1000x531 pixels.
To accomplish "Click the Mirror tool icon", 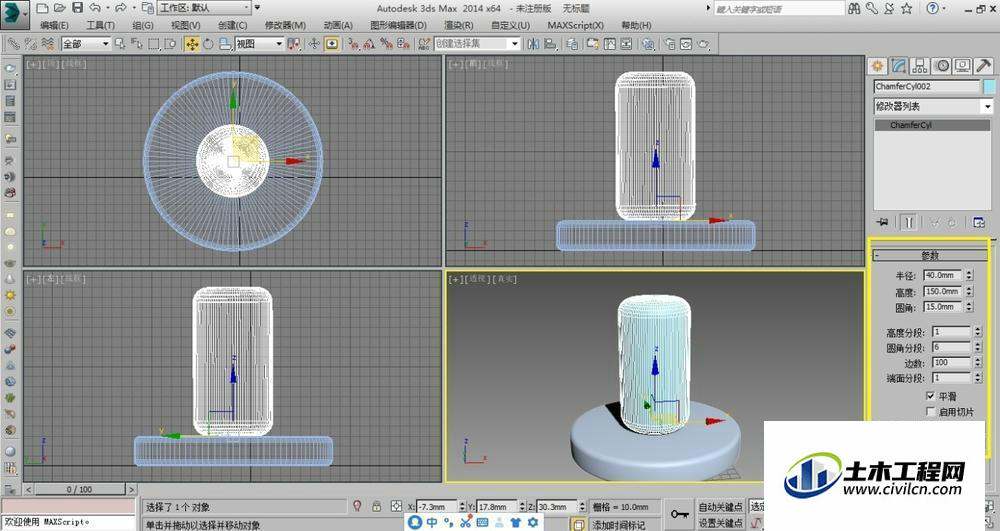I will (533, 43).
